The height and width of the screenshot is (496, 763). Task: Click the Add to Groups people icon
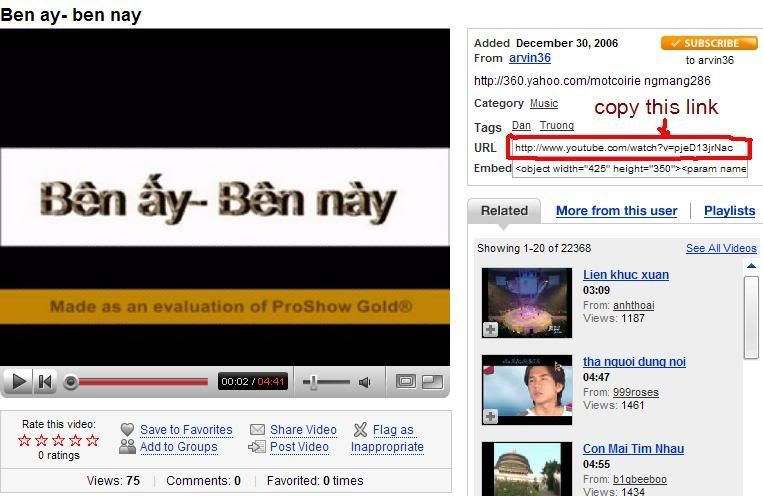(x=127, y=446)
